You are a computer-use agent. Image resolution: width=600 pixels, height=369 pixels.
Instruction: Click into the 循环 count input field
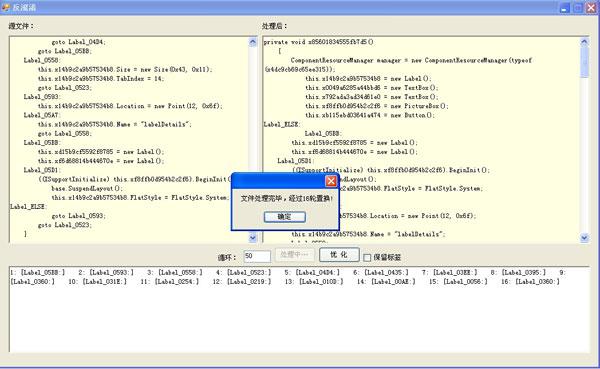point(257,256)
